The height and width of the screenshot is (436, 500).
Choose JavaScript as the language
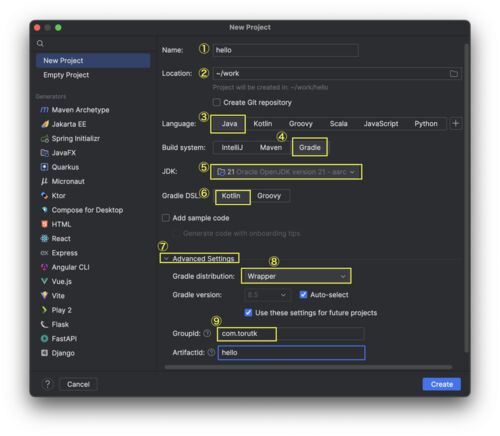(381, 124)
